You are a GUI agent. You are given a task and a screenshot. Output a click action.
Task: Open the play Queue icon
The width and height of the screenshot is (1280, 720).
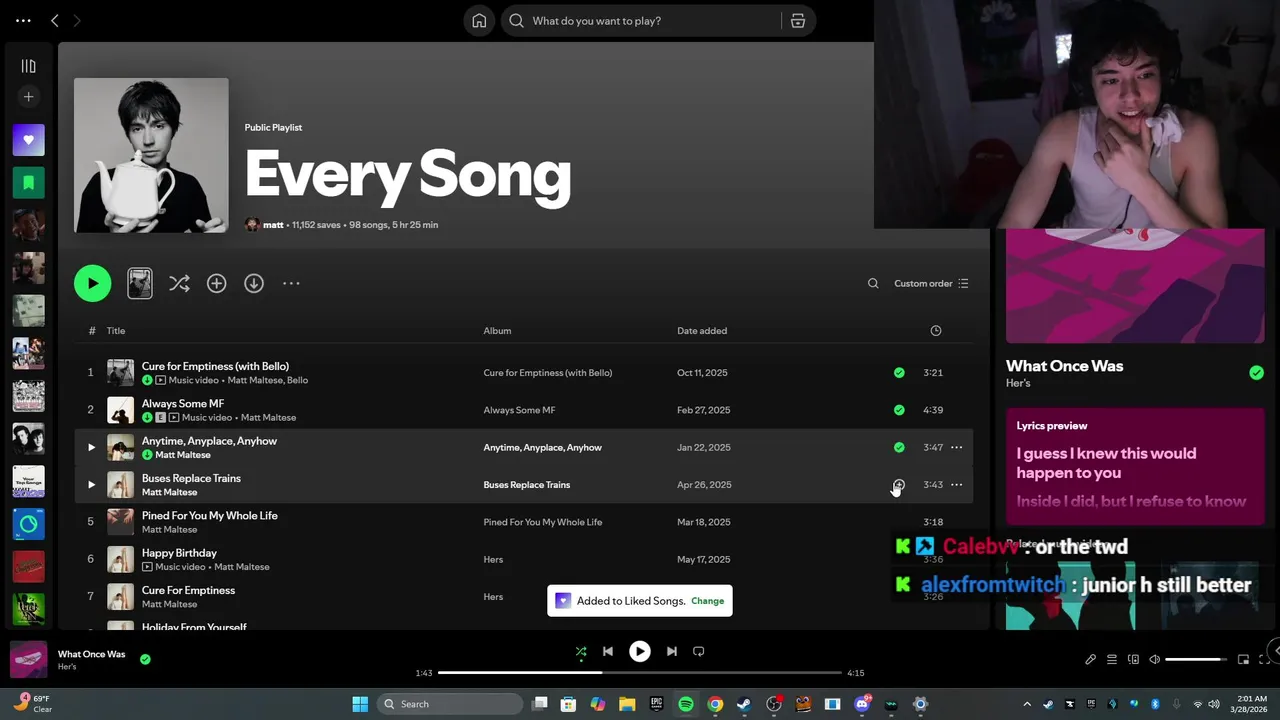[x=1112, y=659]
